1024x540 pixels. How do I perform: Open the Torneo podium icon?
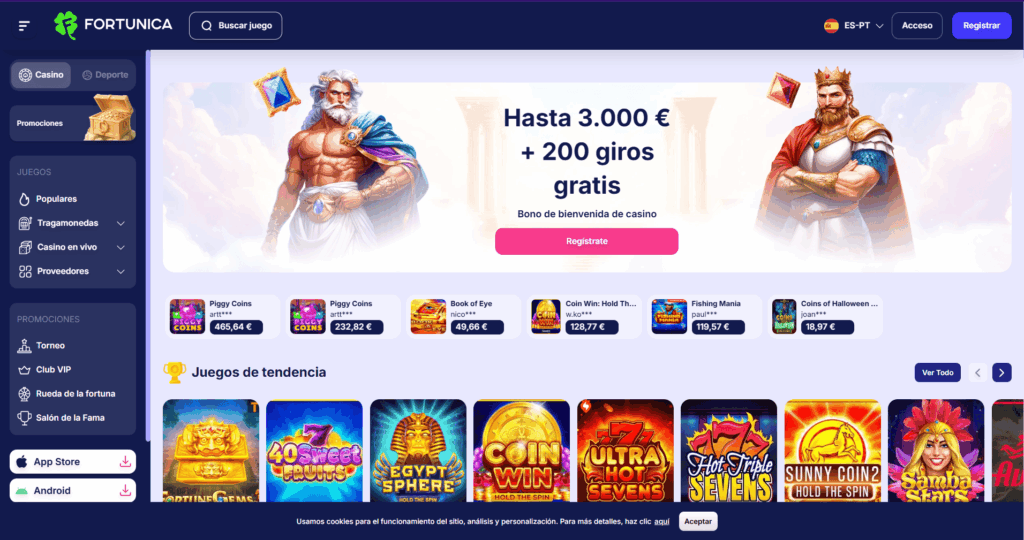click(x=24, y=345)
